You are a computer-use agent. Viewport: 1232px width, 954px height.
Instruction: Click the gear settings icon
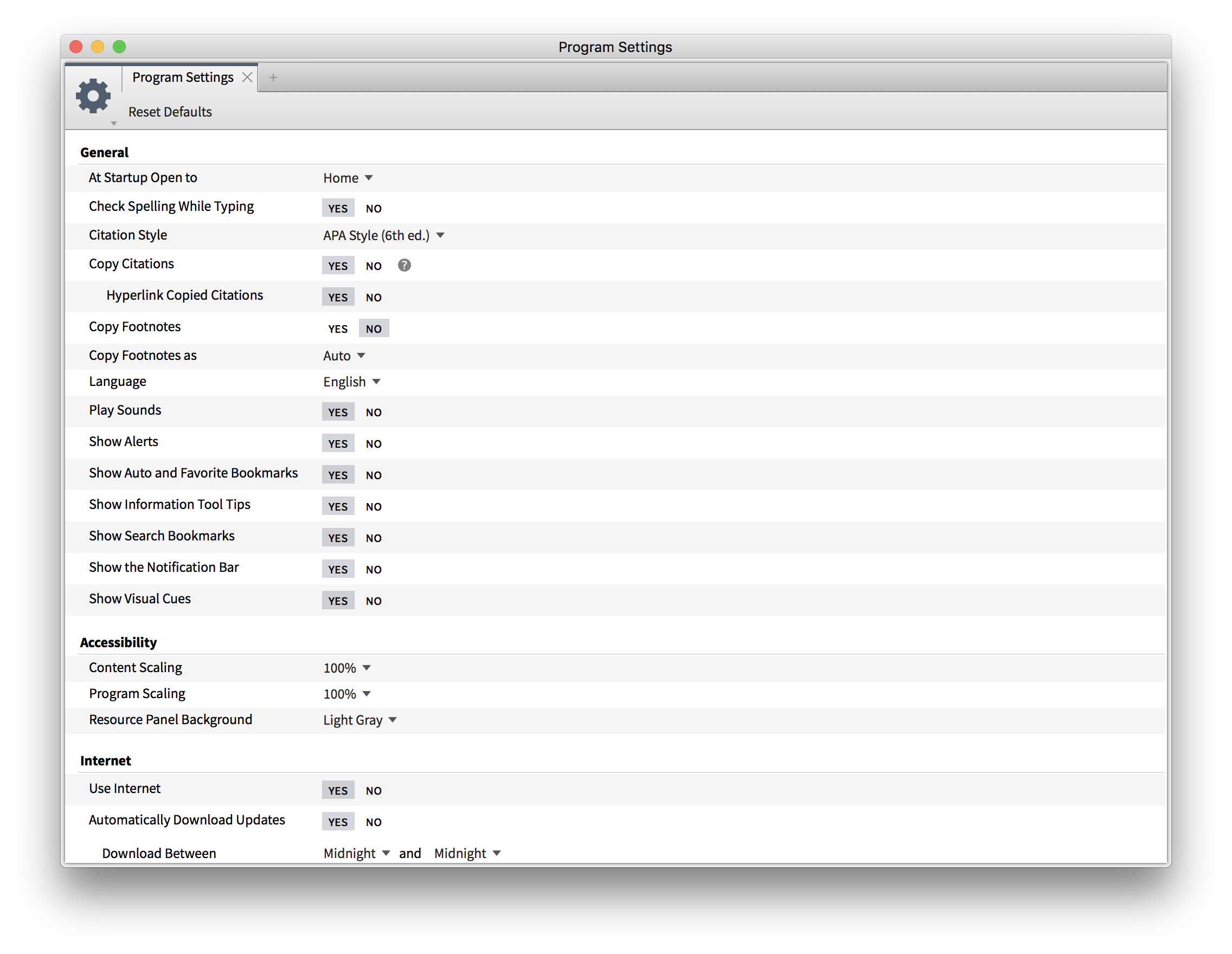[93, 96]
